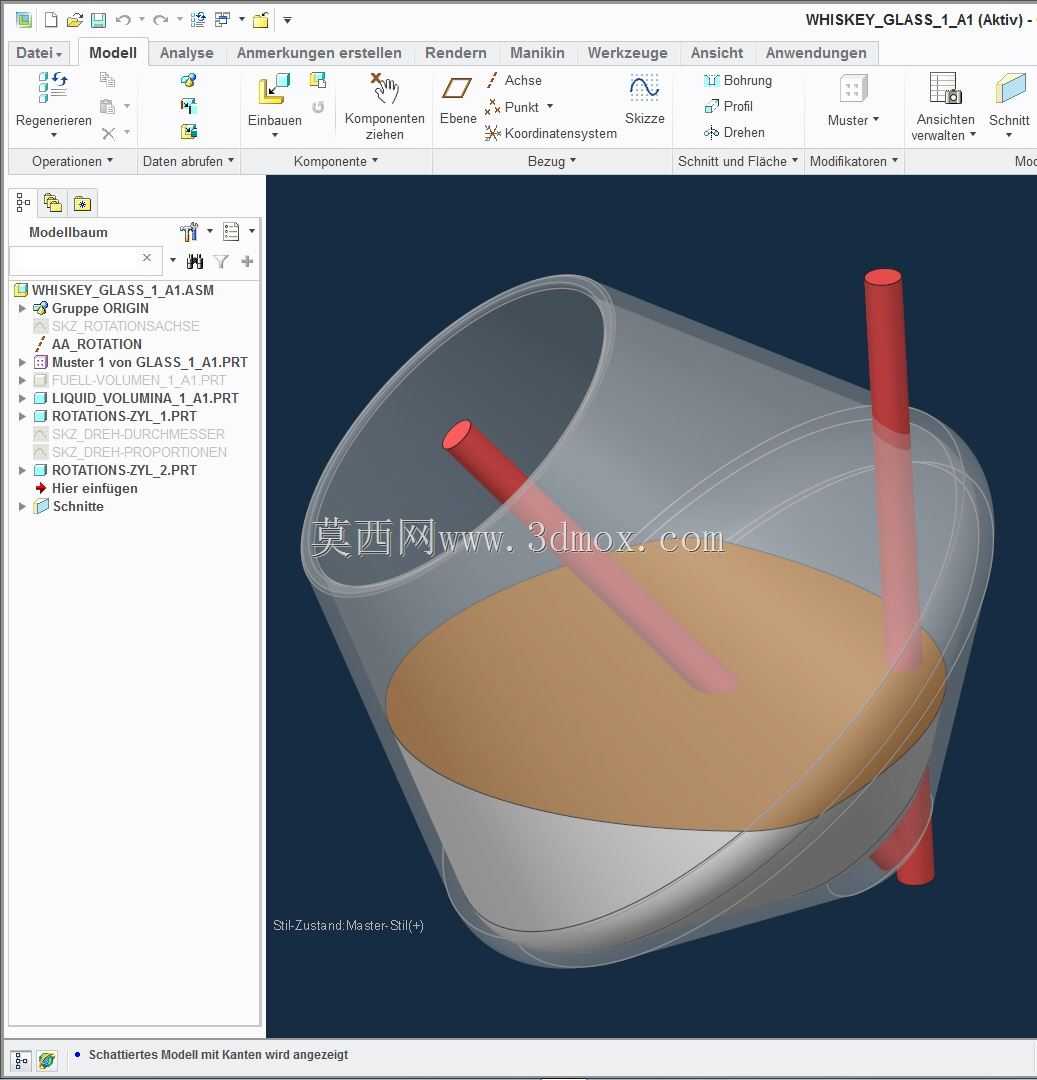Clear the model tree search field

(147, 258)
